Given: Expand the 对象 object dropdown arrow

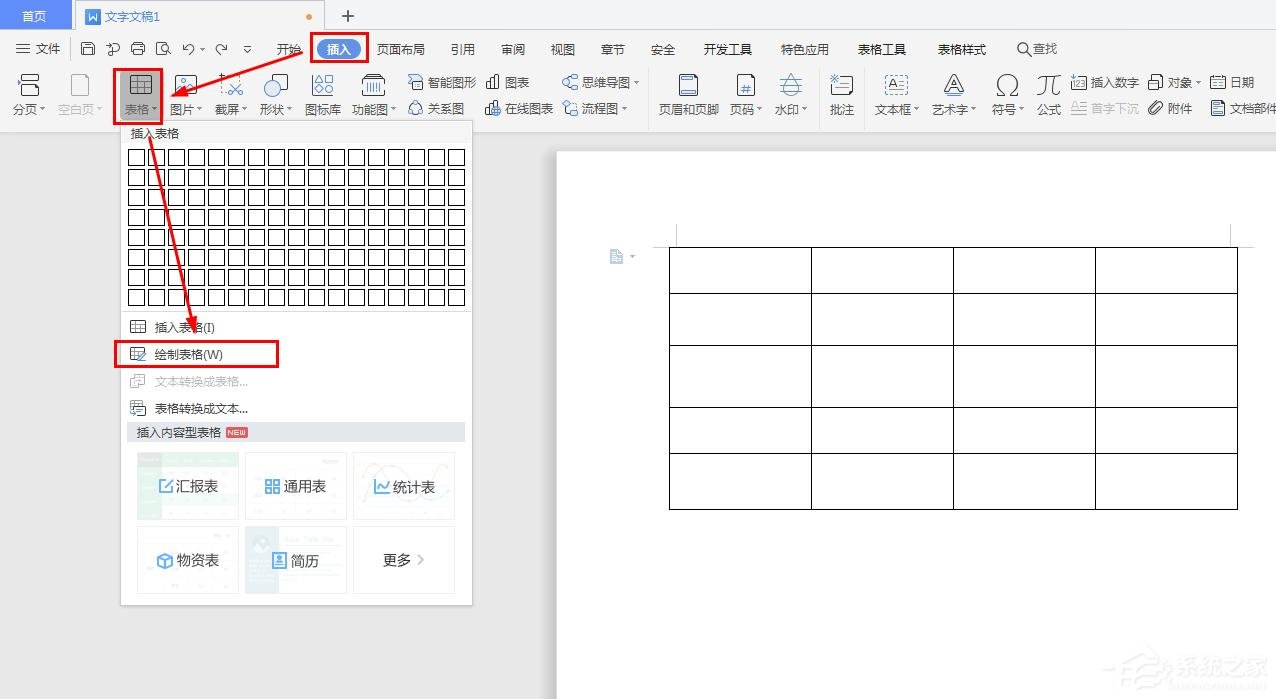Looking at the screenshot, I should [1196, 81].
